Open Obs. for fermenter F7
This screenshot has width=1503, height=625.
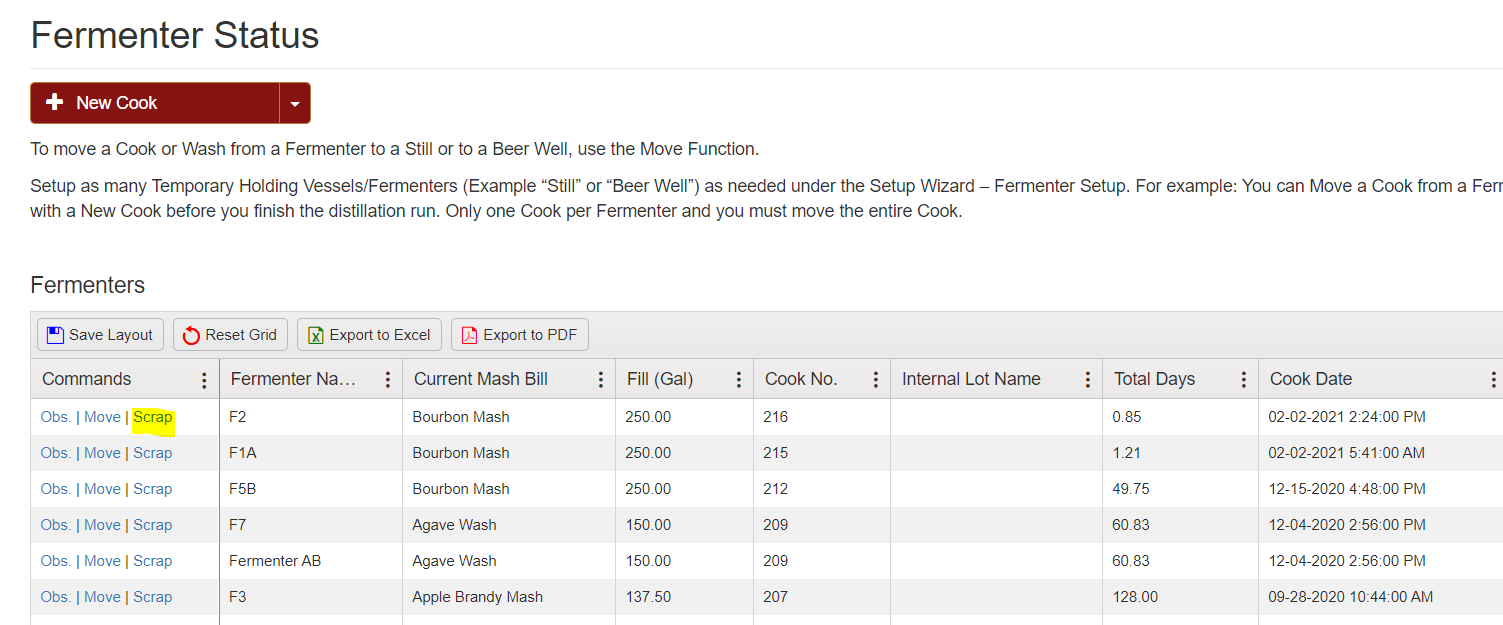[x=56, y=525]
